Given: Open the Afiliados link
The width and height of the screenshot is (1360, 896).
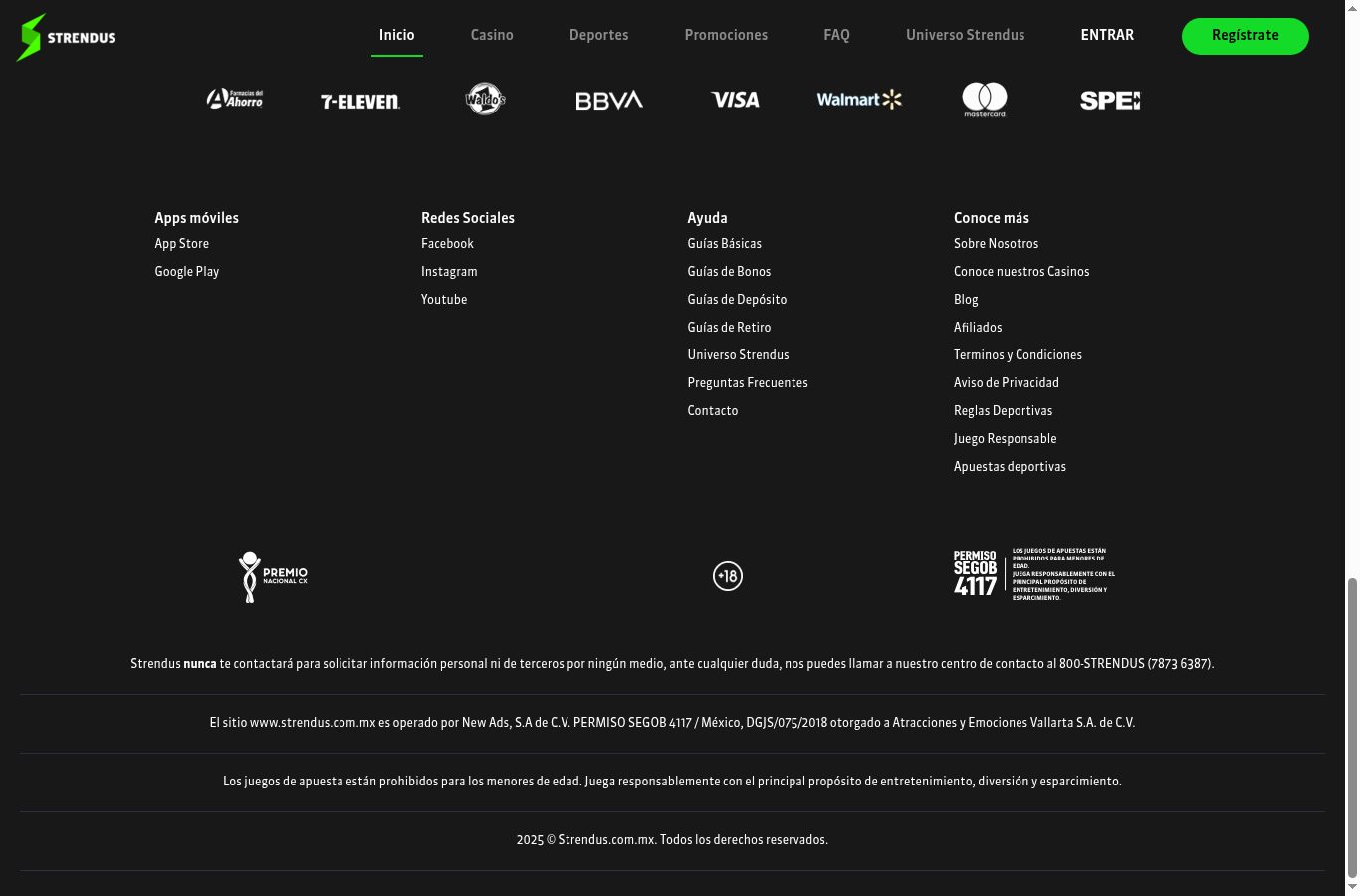Looking at the screenshot, I should click(x=978, y=328).
